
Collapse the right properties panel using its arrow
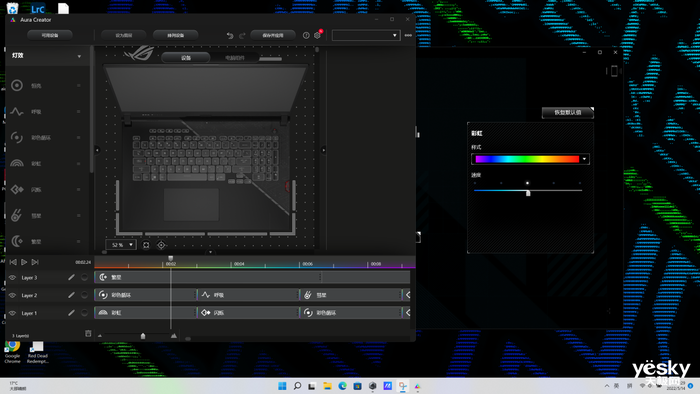[x=324, y=150]
